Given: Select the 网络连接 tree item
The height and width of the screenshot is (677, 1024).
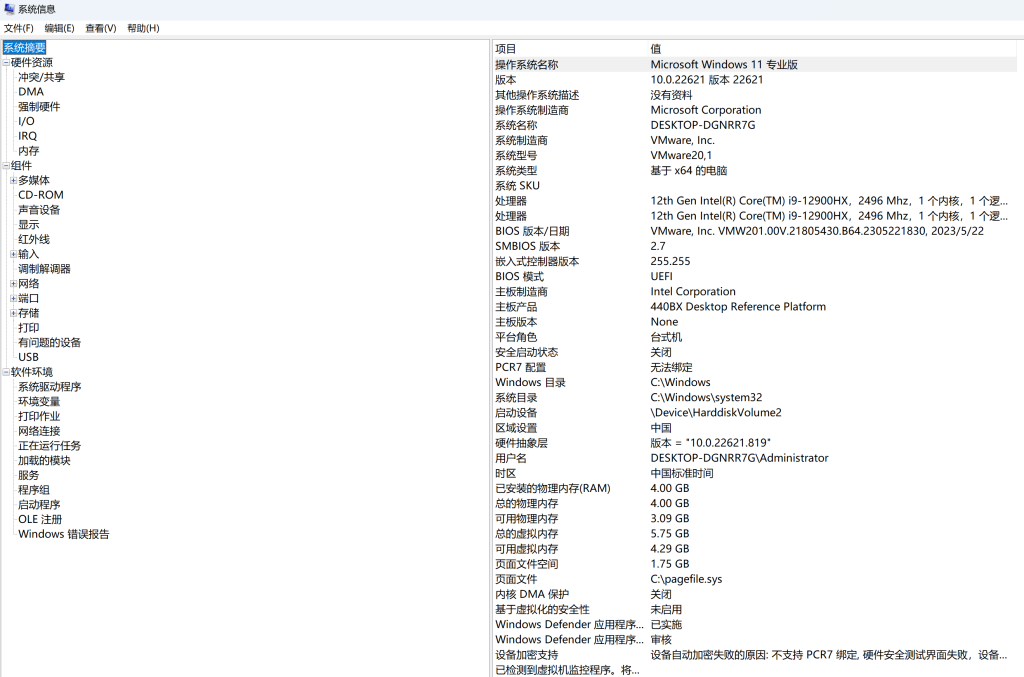Looking at the screenshot, I should pos(39,431).
